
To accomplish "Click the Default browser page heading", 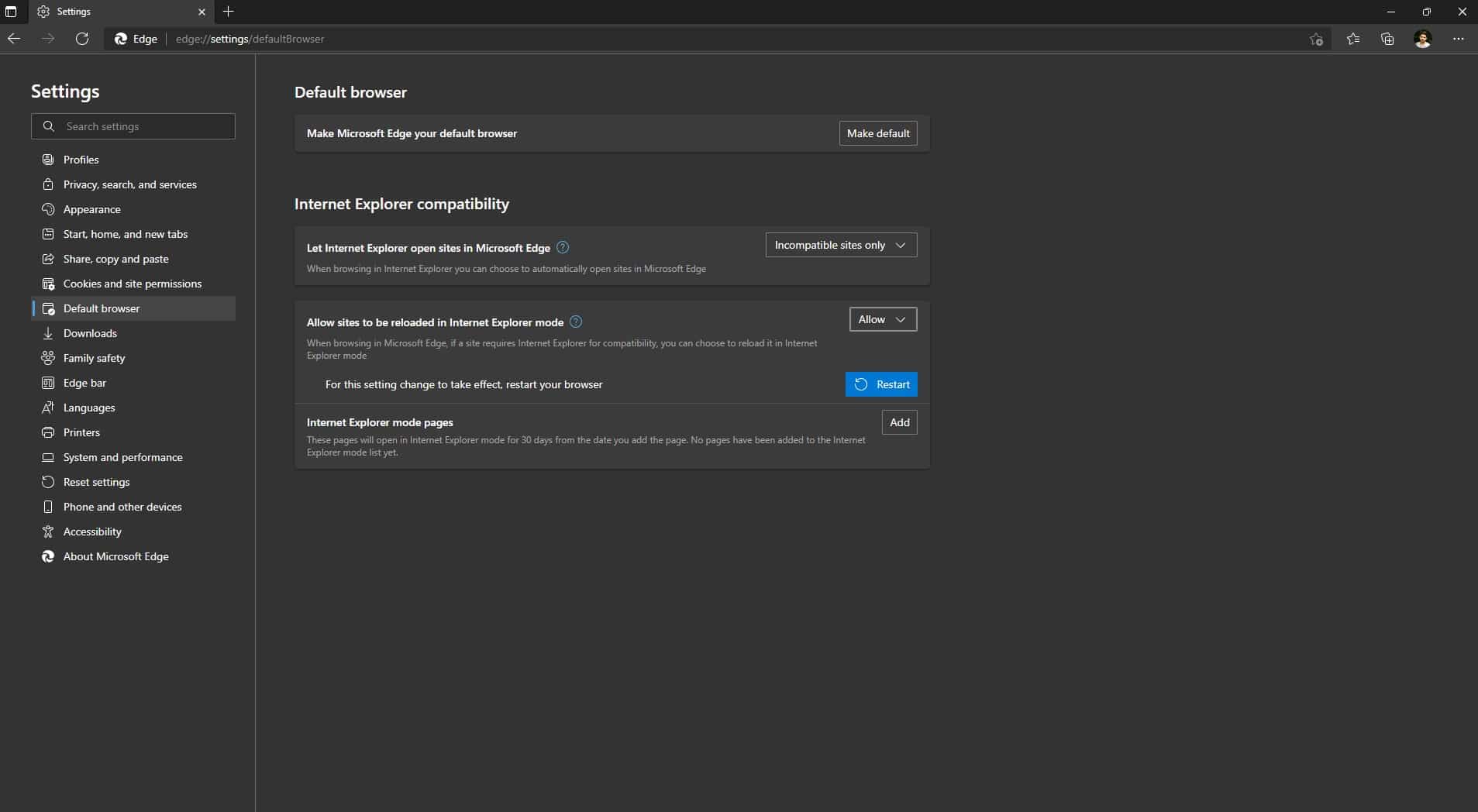I will coord(350,92).
